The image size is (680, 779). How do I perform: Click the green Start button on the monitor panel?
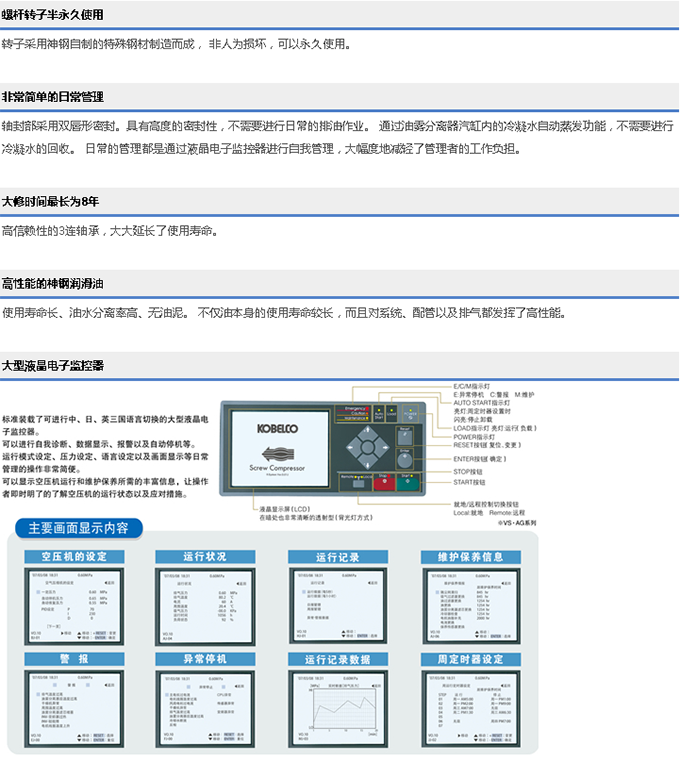408,484
